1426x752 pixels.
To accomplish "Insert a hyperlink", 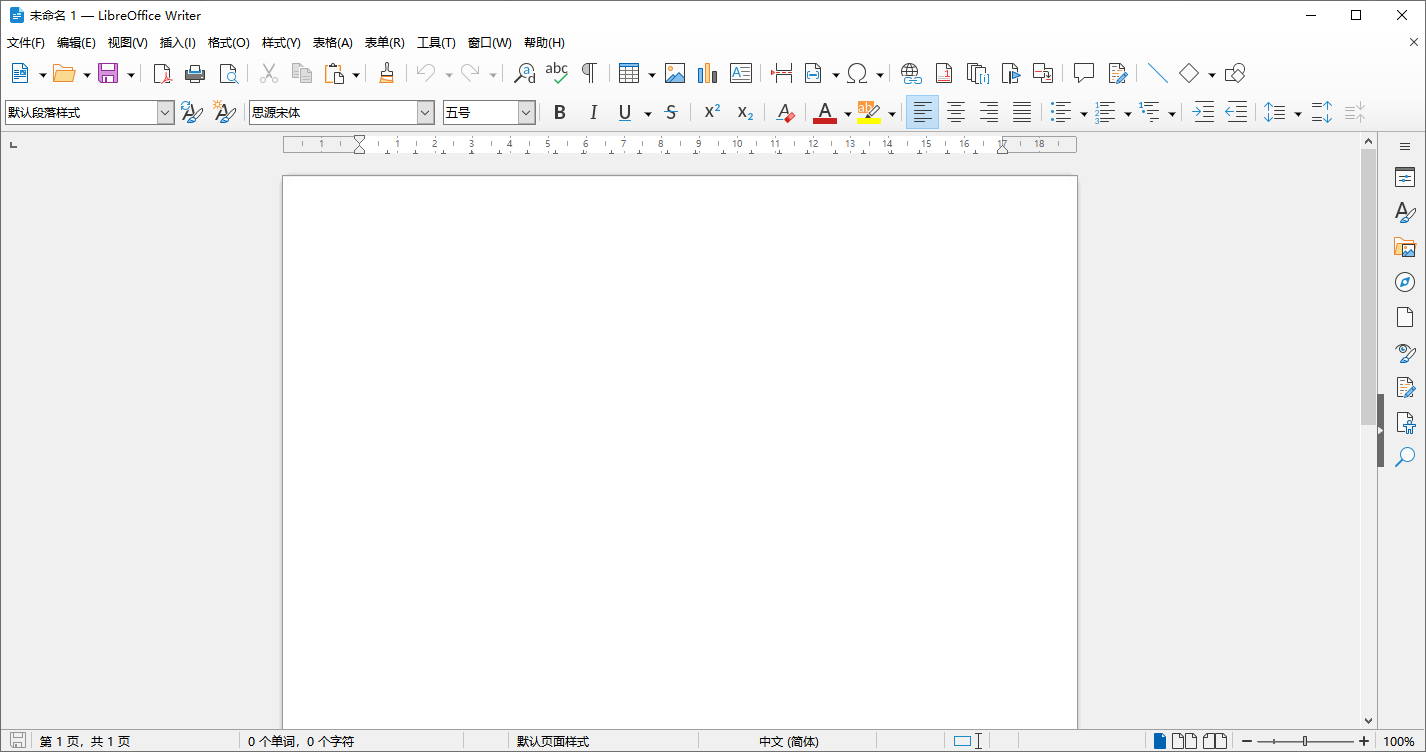I will [x=911, y=73].
